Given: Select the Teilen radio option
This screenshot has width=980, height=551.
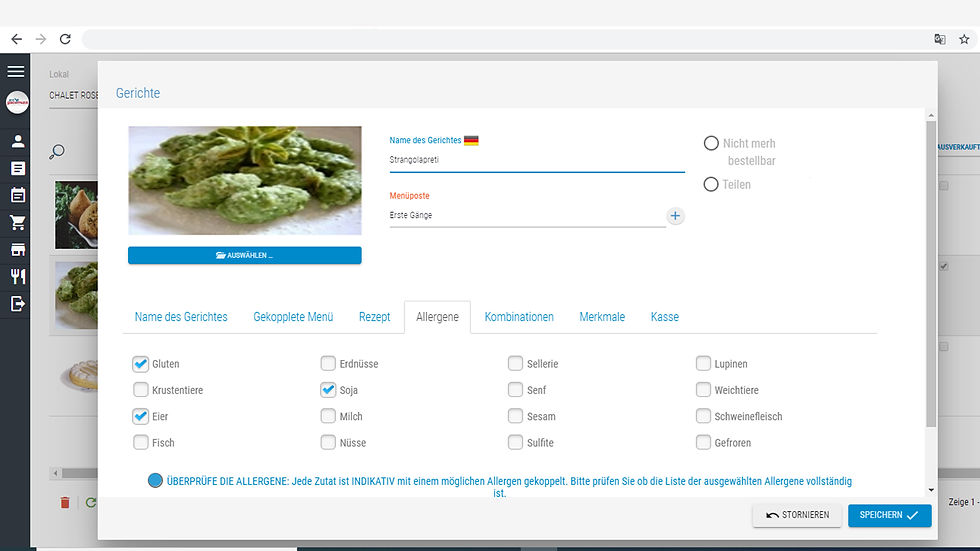Looking at the screenshot, I should (711, 184).
